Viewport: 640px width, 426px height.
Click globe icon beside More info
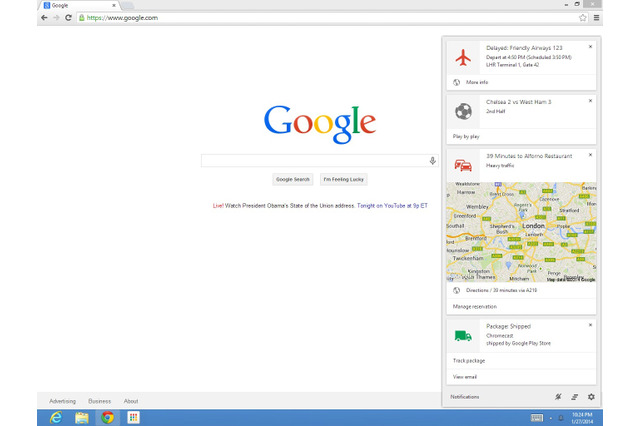coord(456,82)
